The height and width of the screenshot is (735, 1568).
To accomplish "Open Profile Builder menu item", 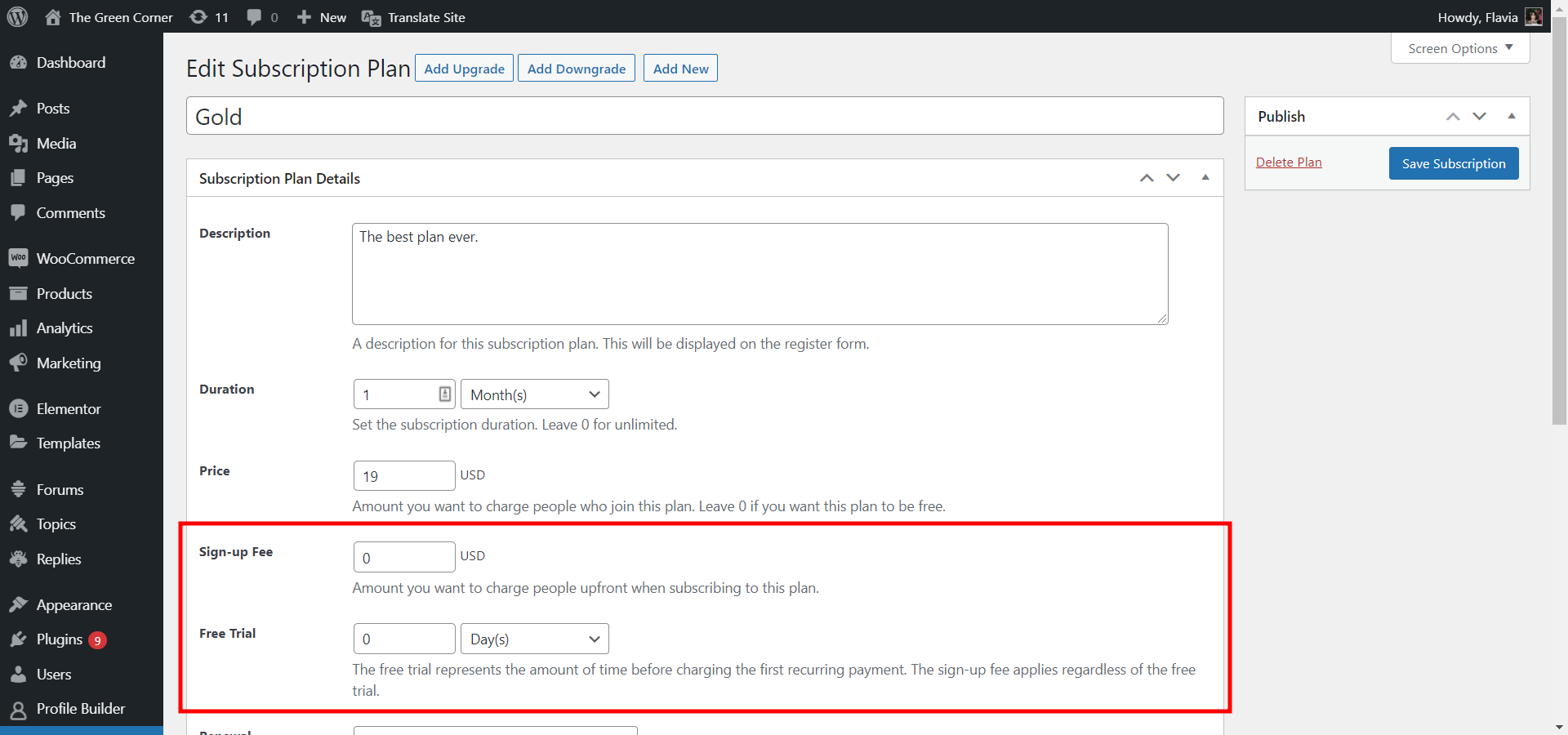I will [x=82, y=709].
